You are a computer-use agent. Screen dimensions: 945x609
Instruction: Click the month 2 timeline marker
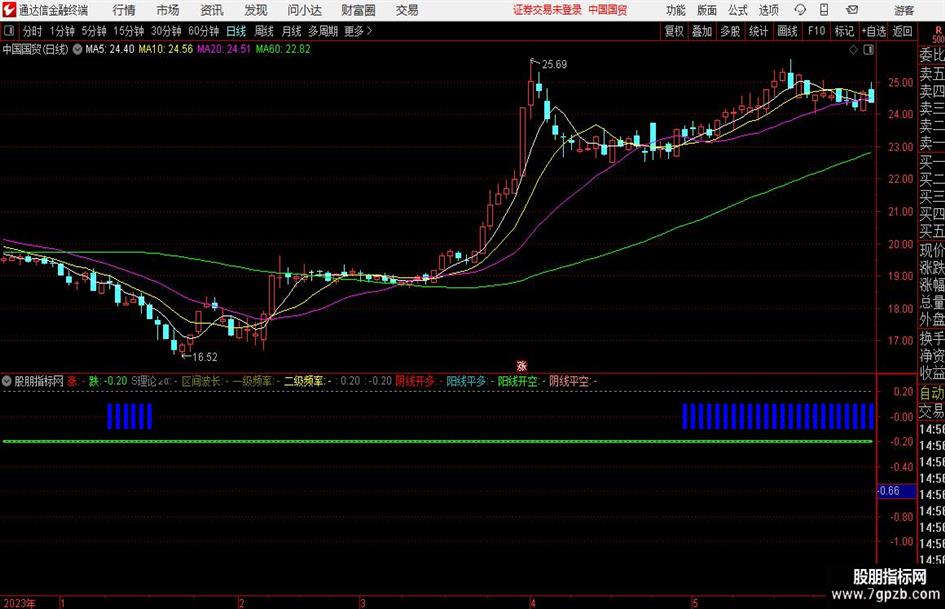pyautogui.click(x=242, y=603)
